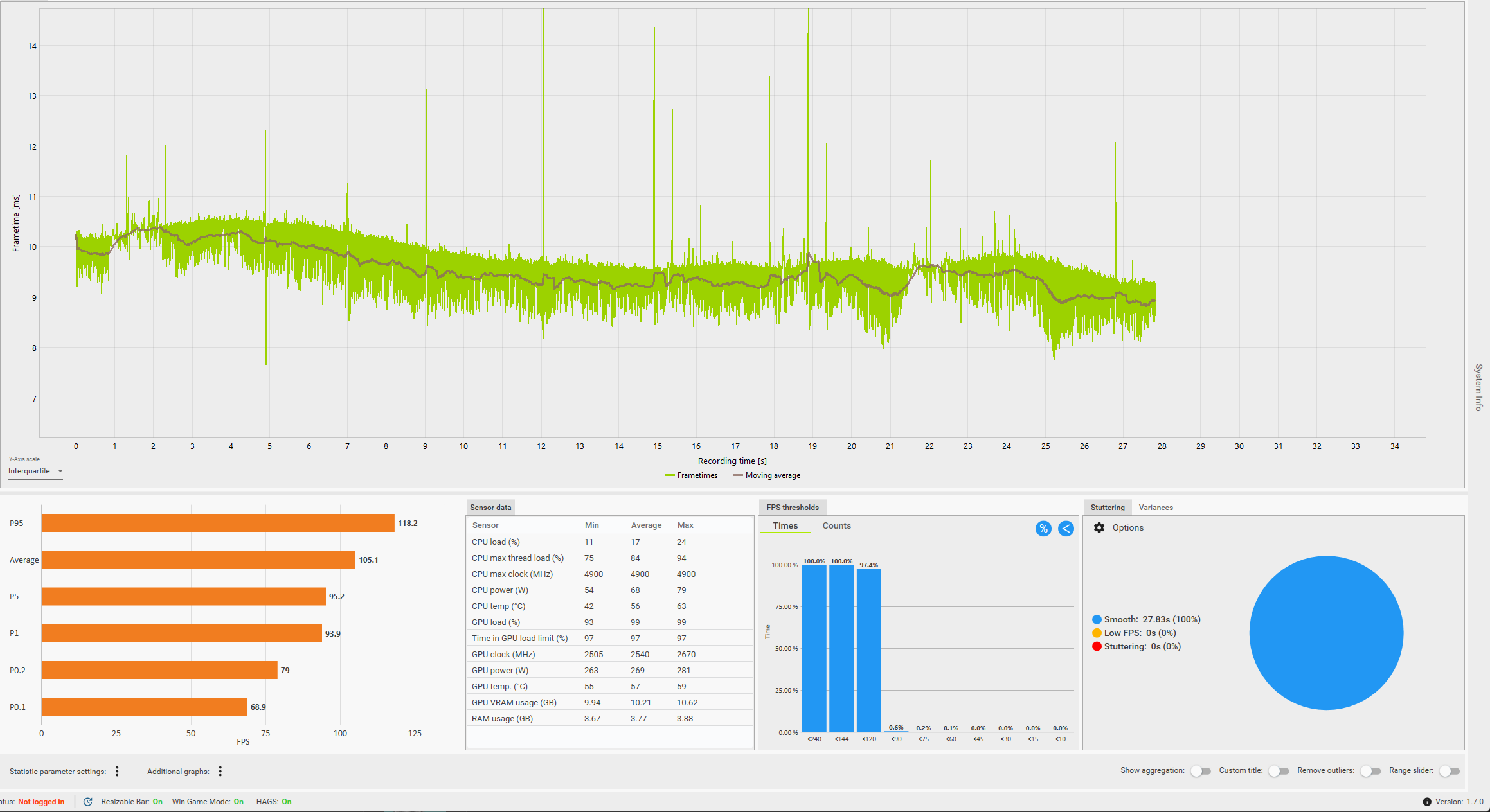Click the percent toggle icon in FPS thresholds
Image resolution: width=1490 pixels, height=812 pixels.
tap(1043, 529)
